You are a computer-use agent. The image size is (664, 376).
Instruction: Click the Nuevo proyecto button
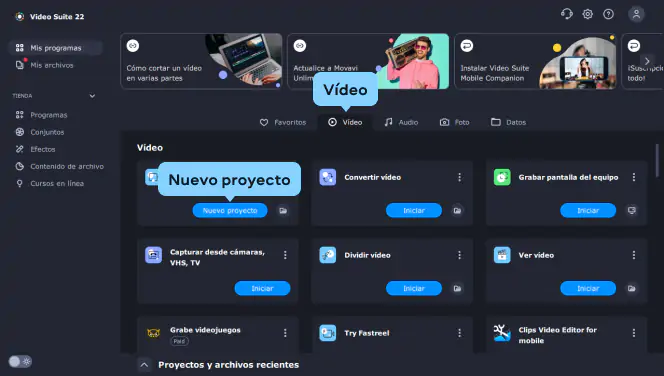point(230,210)
